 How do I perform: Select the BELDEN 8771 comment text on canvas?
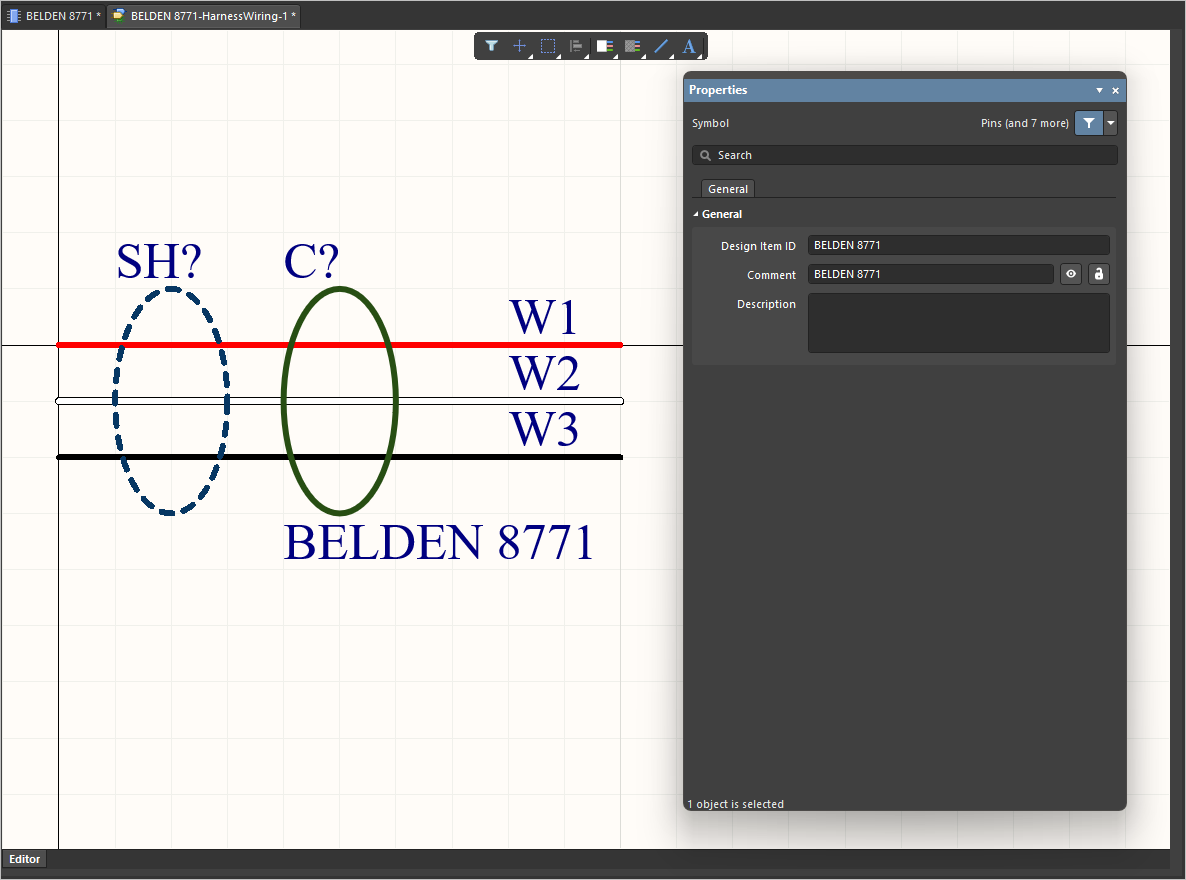click(x=439, y=542)
